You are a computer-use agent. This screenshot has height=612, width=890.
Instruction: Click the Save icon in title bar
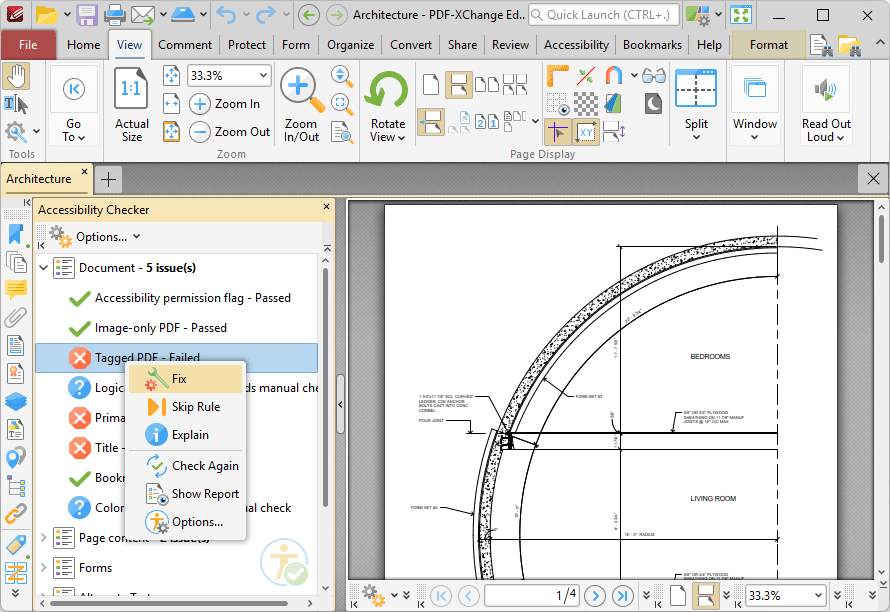pyautogui.click(x=87, y=14)
